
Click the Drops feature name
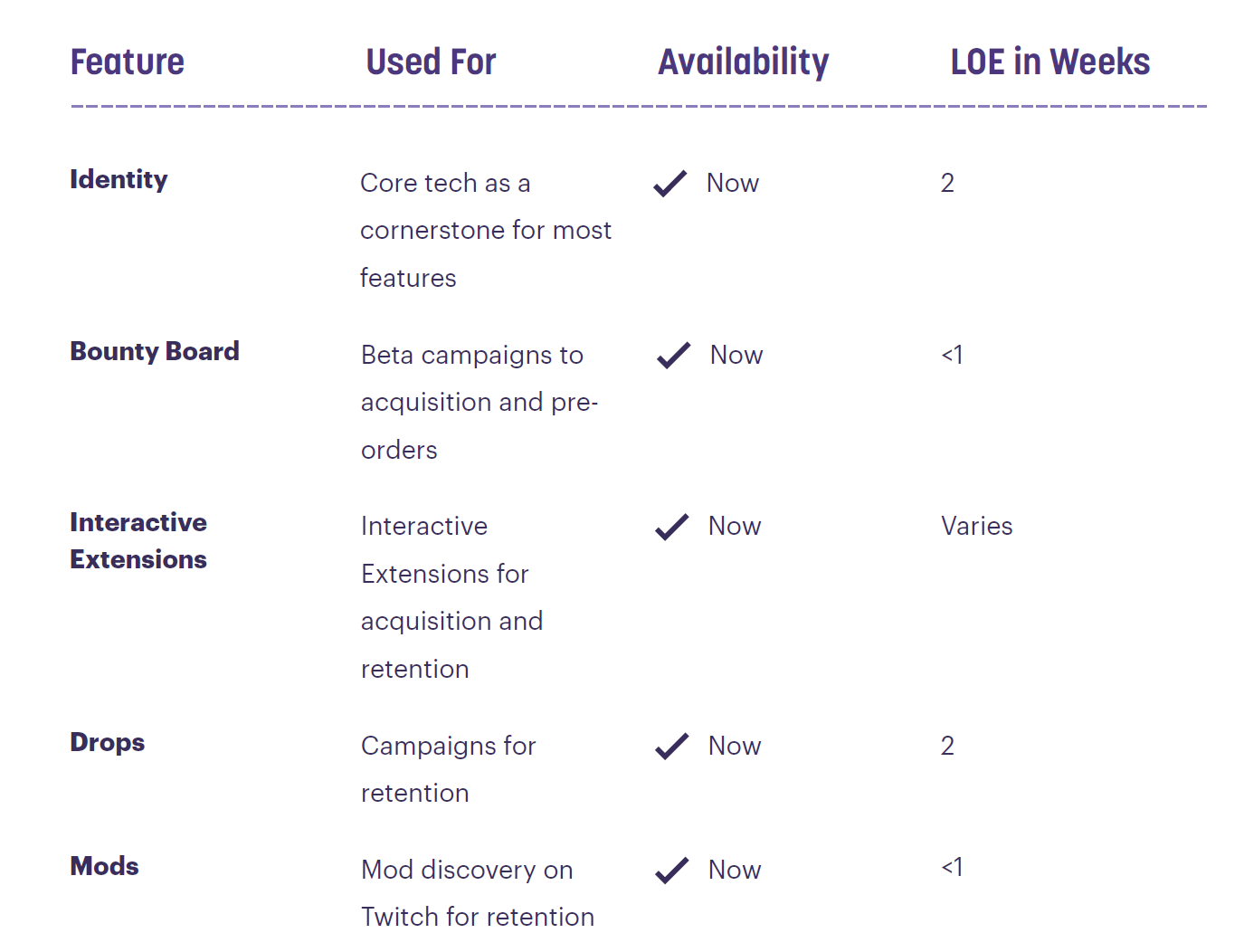pos(108,742)
